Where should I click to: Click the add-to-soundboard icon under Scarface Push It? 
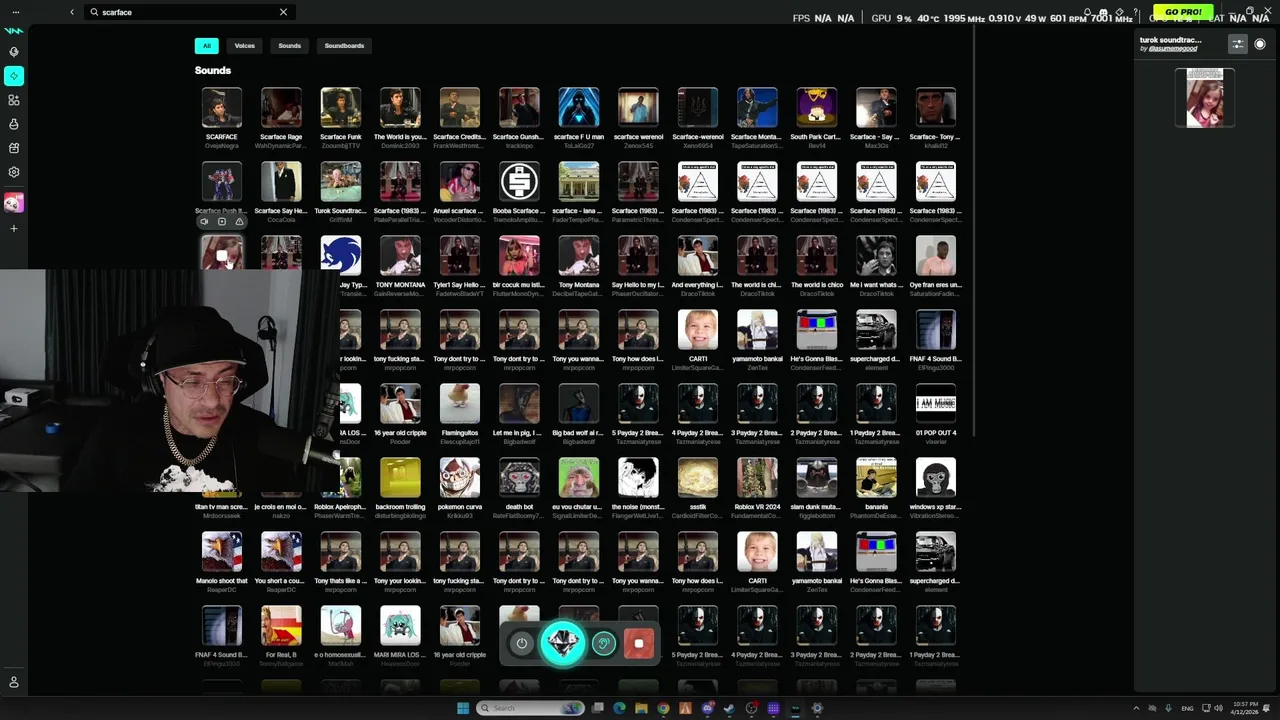[222, 222]
